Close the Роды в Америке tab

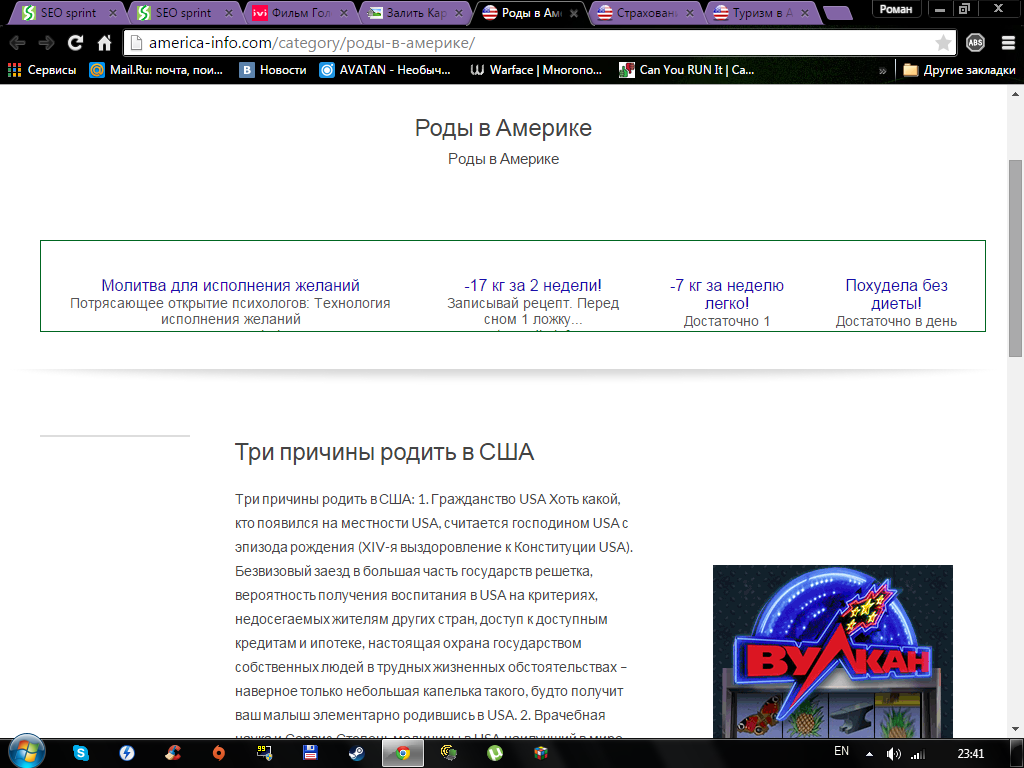573,13
